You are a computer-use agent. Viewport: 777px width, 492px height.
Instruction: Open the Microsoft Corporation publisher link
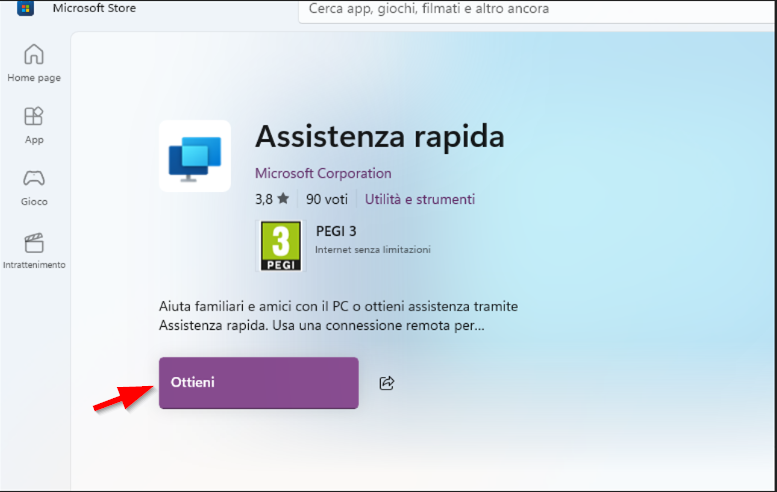coord(323,173)
